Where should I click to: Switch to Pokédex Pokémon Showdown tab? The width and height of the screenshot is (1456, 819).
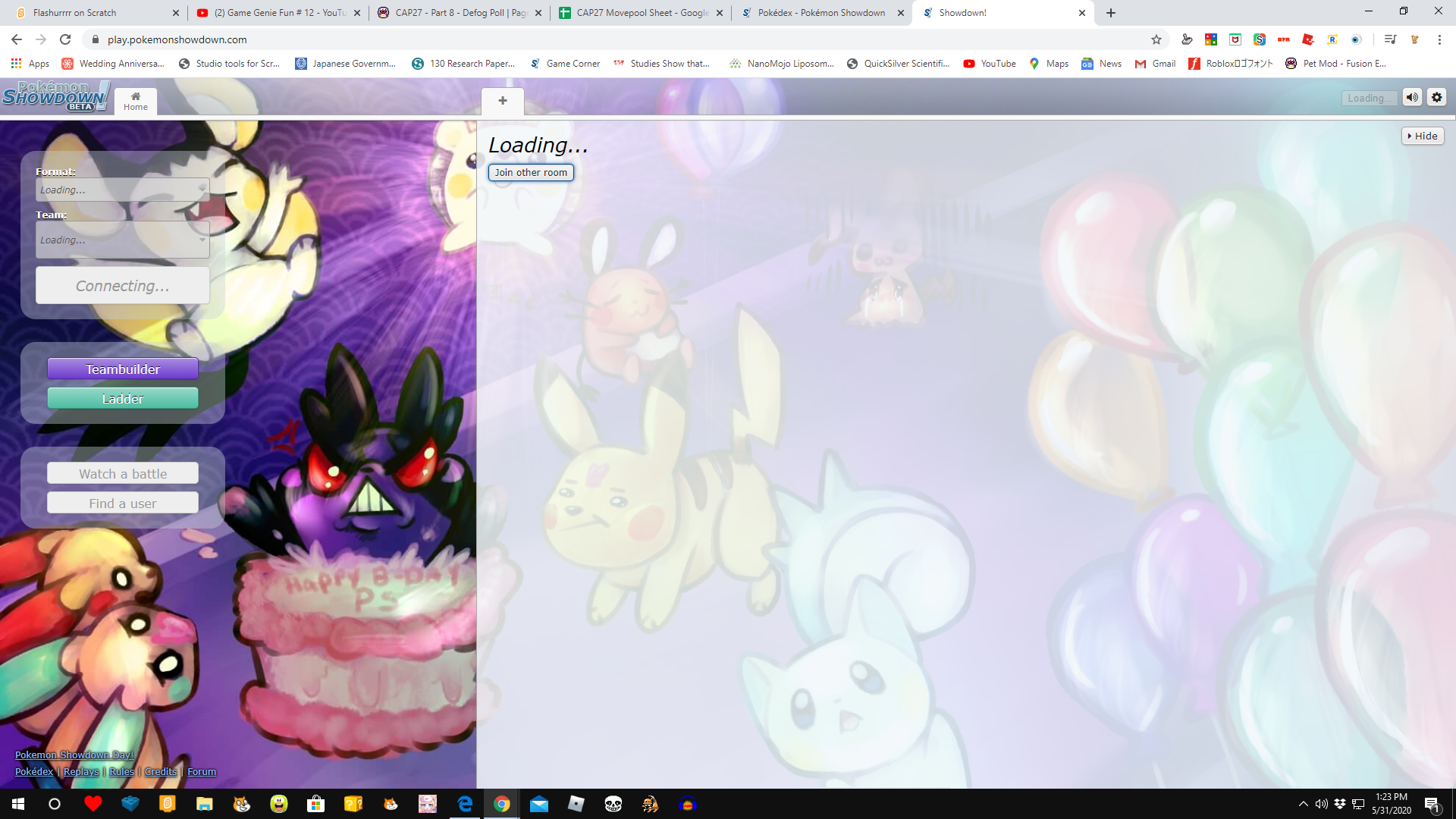click(822, 13)
